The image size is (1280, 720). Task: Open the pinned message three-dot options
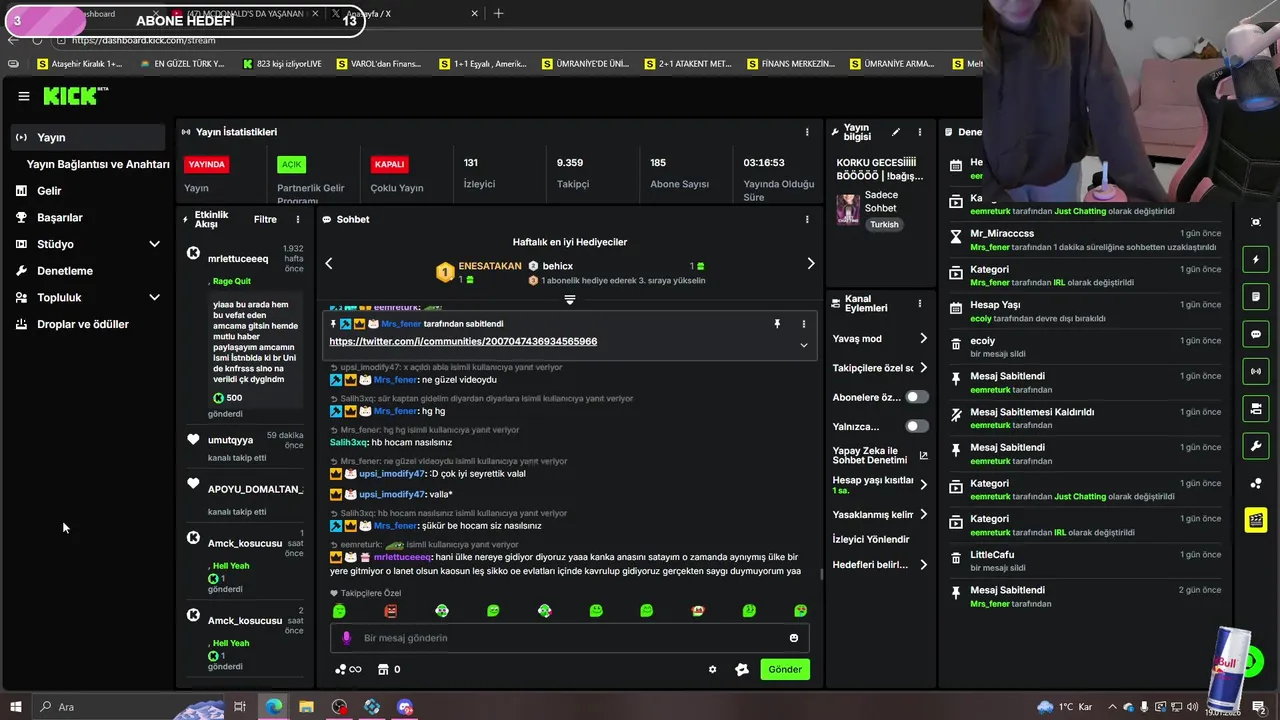click(x=803, y=324)
